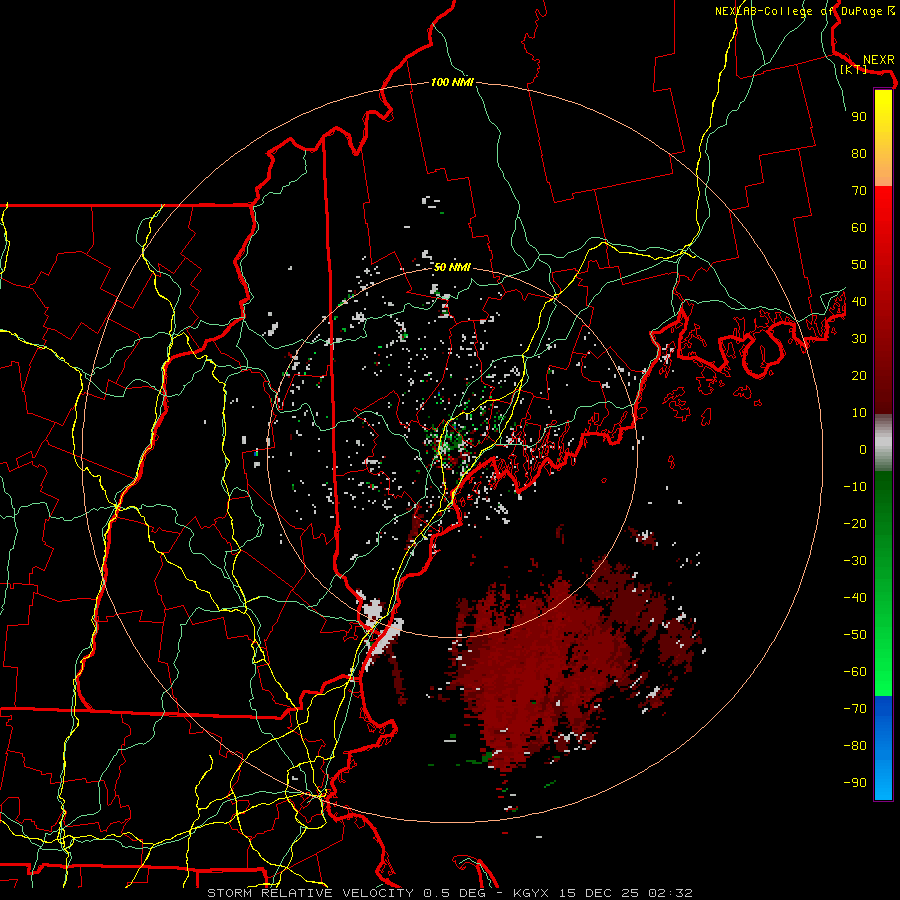Click the 60 value on velocity scale

point(859,228)
